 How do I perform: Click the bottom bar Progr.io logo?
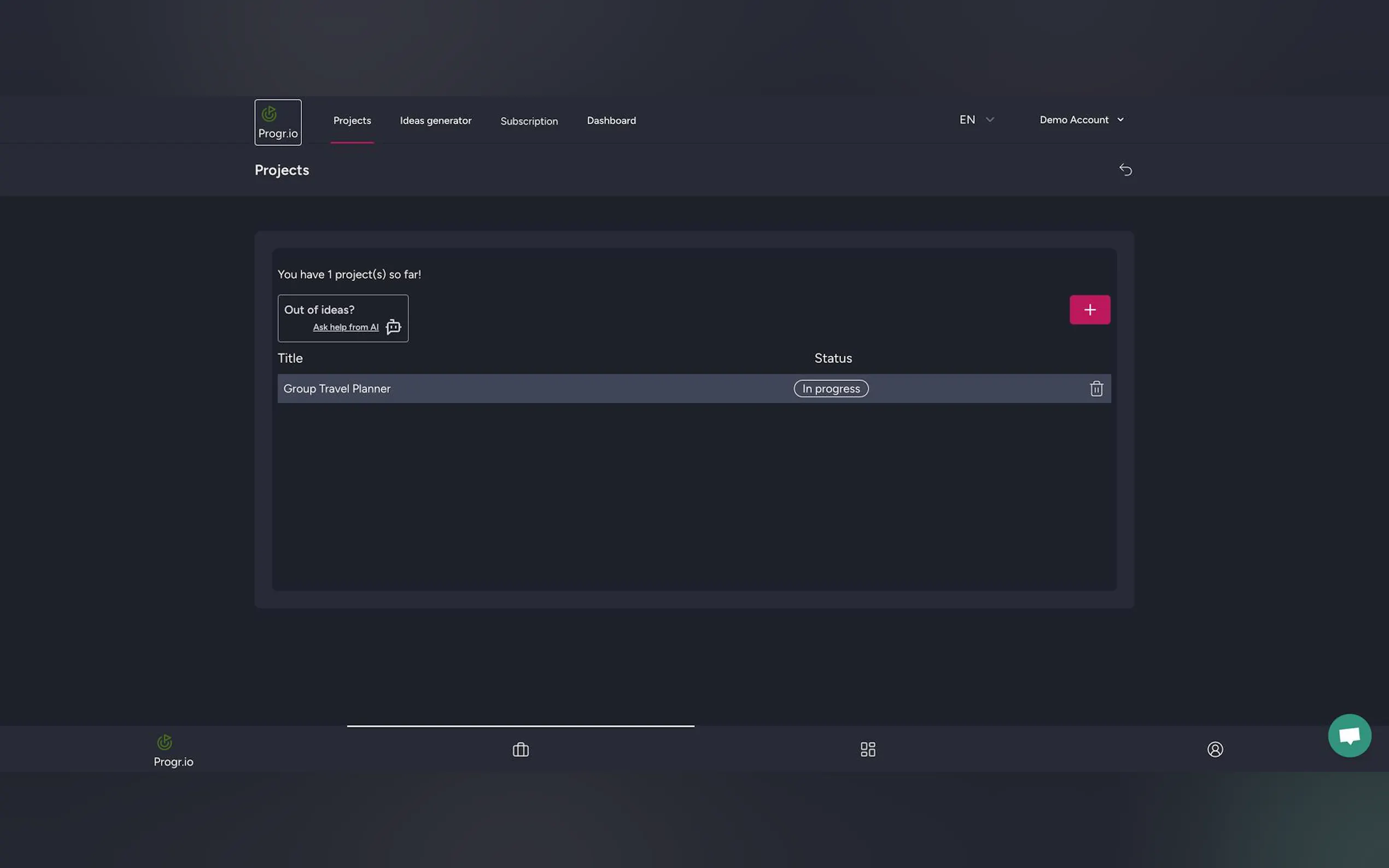point(173,750)
